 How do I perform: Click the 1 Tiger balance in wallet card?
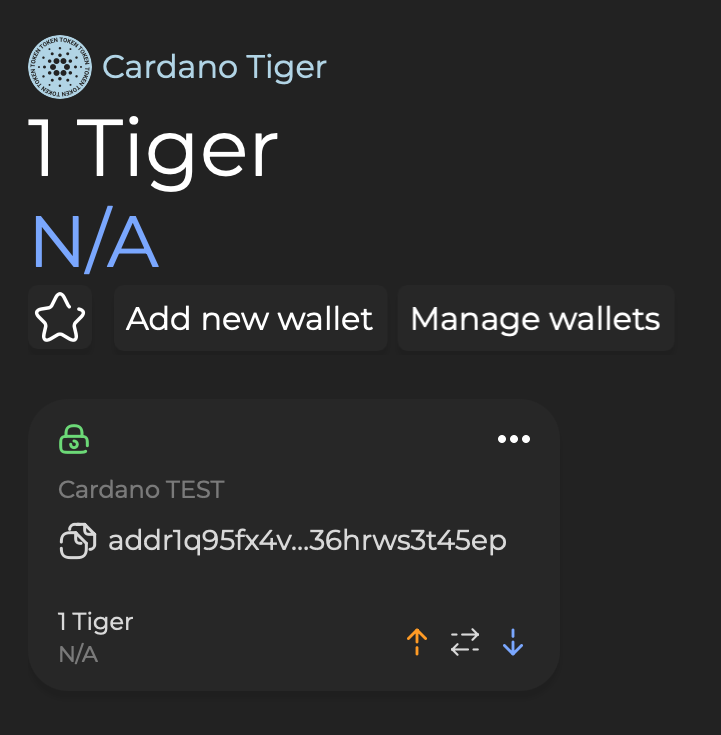pos(96,622)
